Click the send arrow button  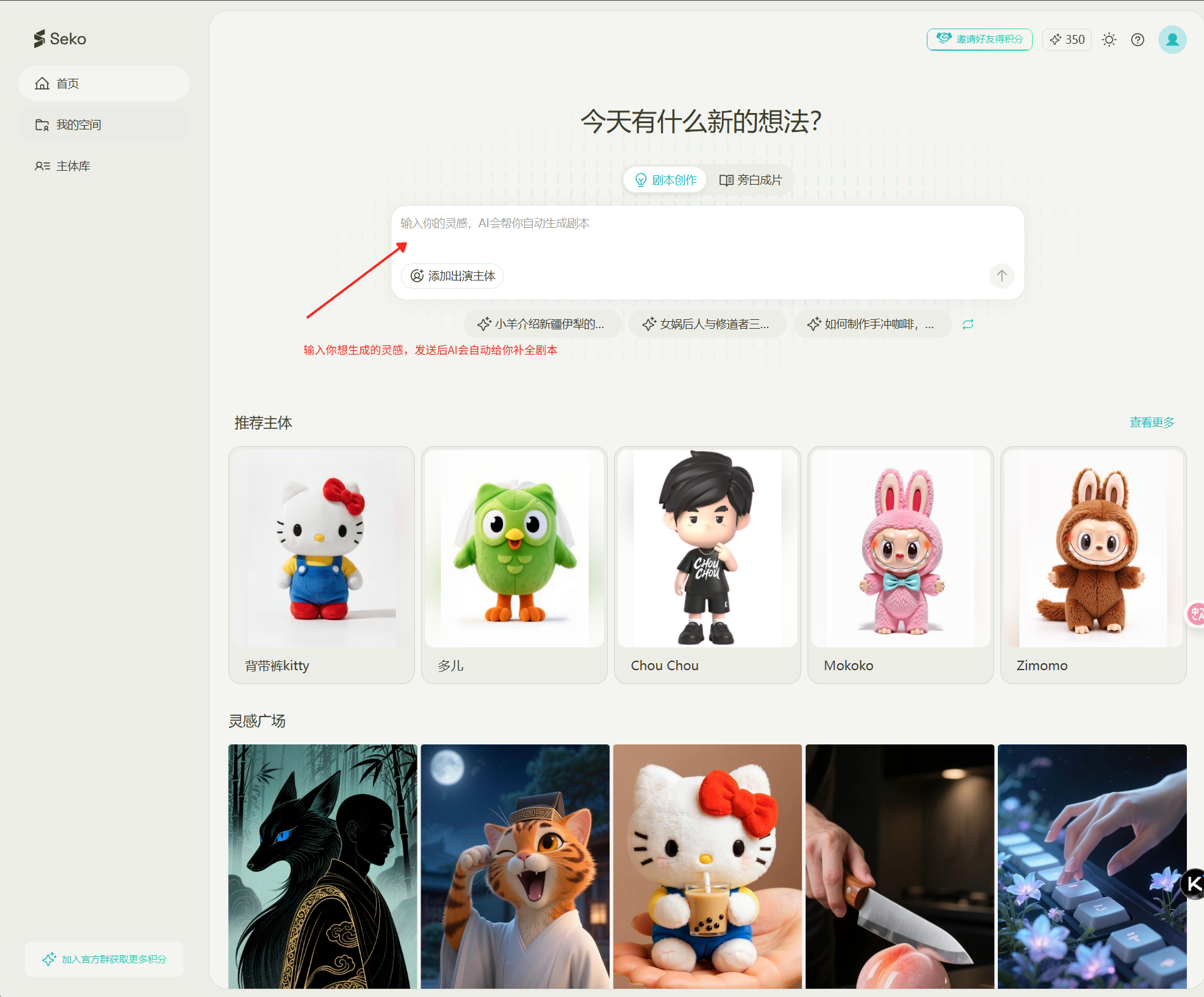click(1002, 276)
